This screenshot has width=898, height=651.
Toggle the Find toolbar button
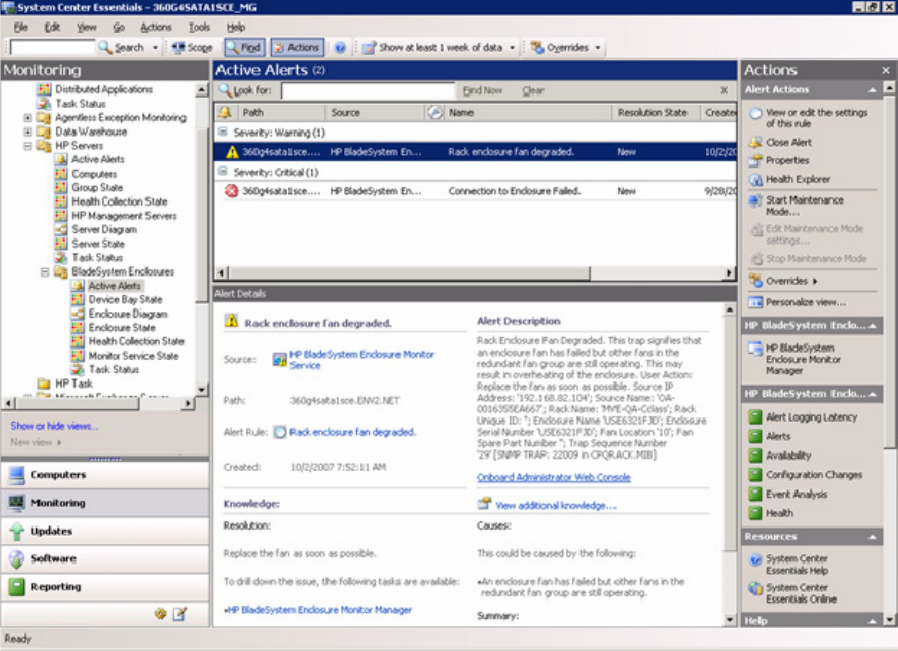click(x=244, y=47)
